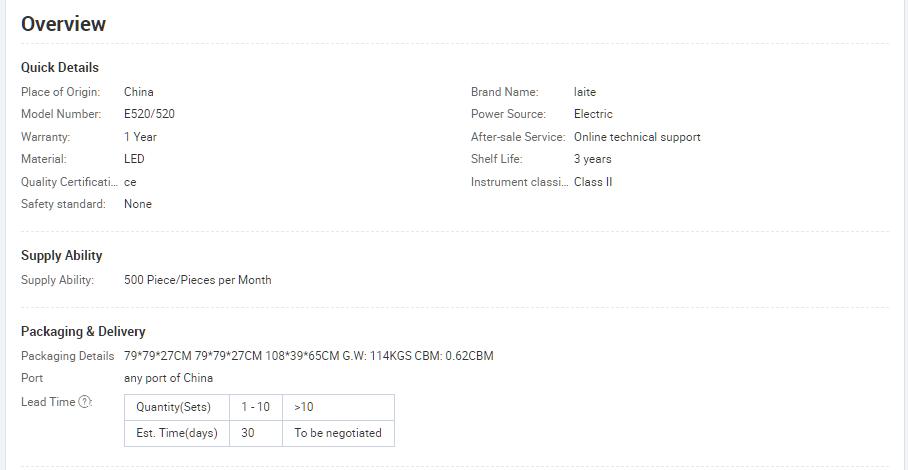Viewport: 908px width, 470px height.
Task: Click the Online technical support text
Action: [637, 137]
